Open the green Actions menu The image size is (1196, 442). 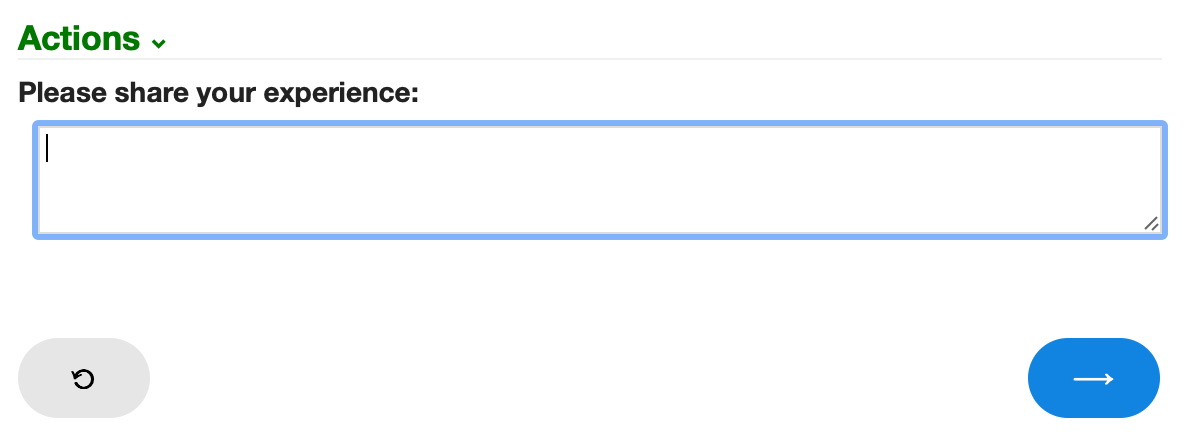click(92, 38)
